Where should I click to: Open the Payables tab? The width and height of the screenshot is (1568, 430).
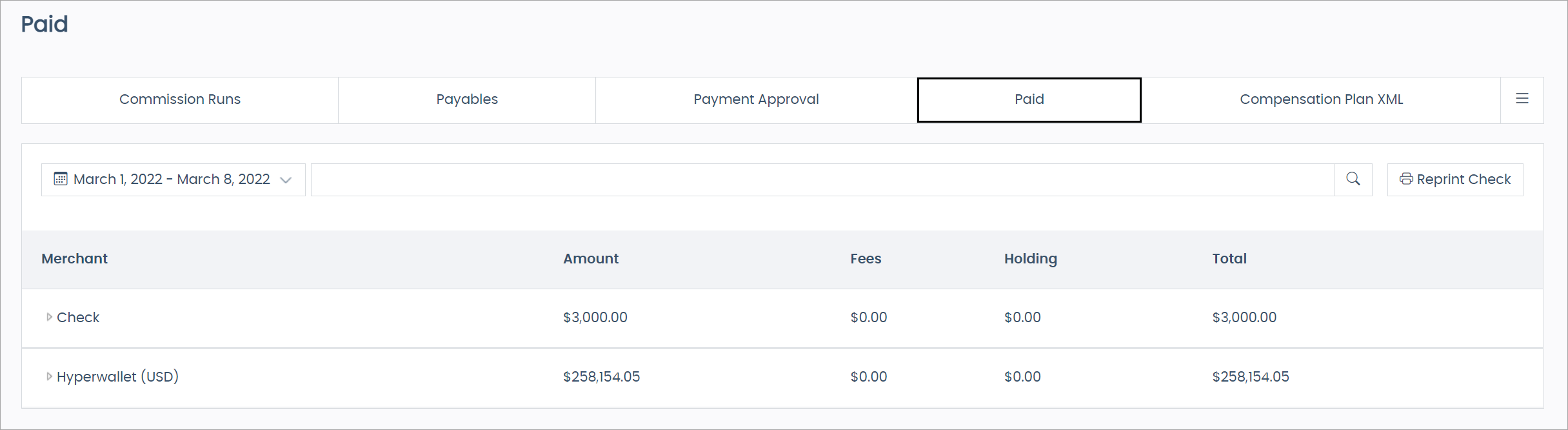[x=467, y=99]
